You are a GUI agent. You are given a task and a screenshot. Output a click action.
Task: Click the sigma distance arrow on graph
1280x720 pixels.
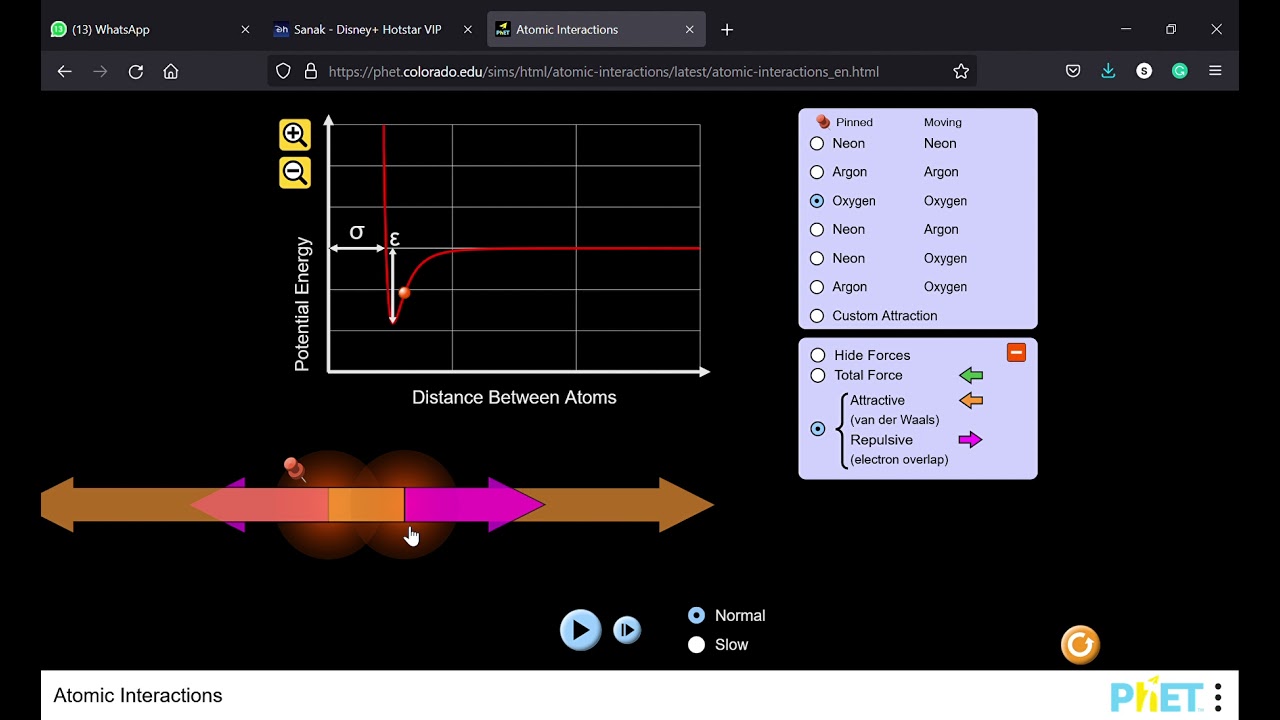357,248
